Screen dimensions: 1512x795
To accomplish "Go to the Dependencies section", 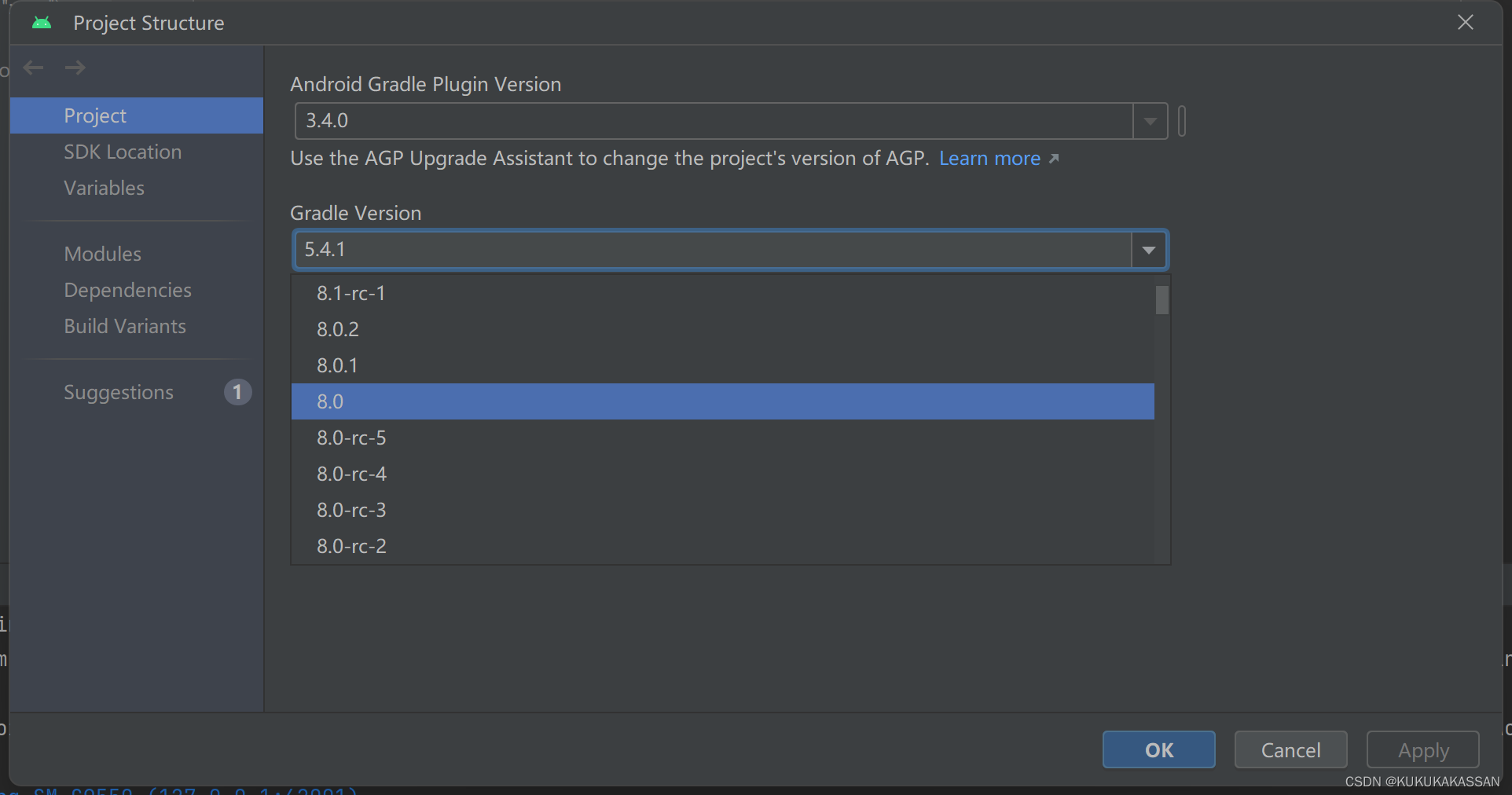I will point(127,290).
